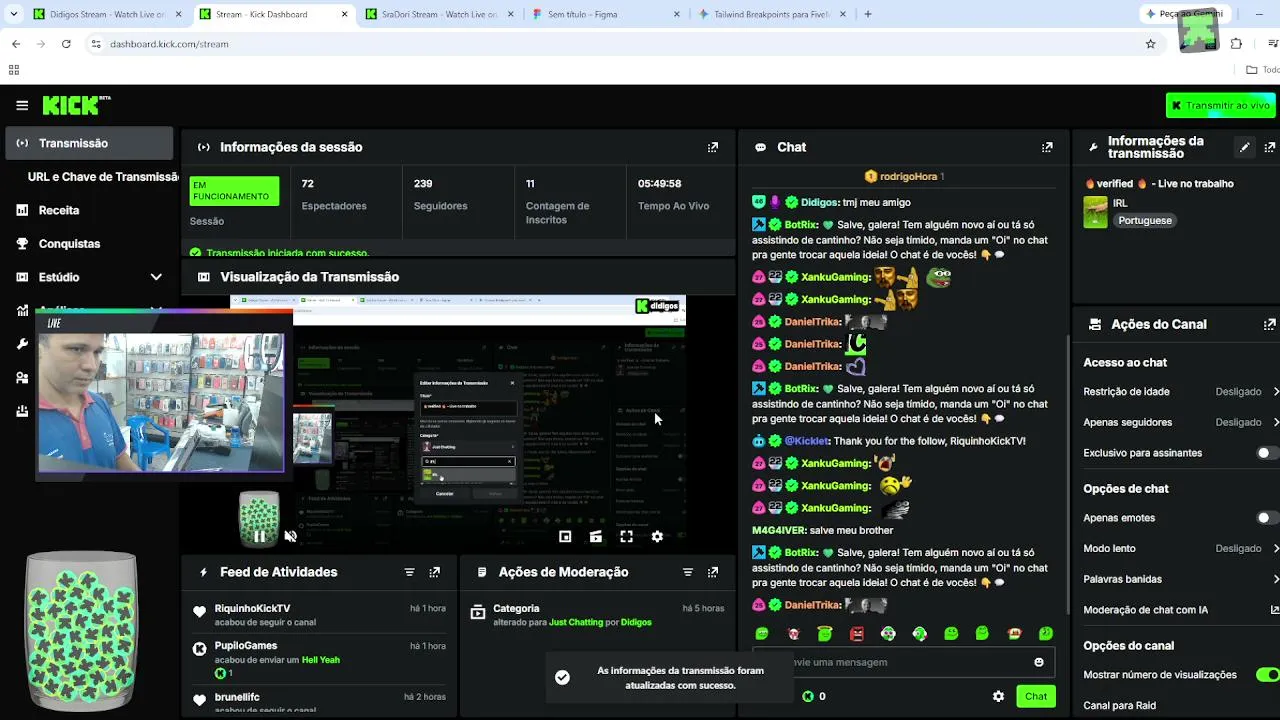Open the emoji picker in the message box
Viewport: 1280px width, 720px height.
pos(1039,662)
